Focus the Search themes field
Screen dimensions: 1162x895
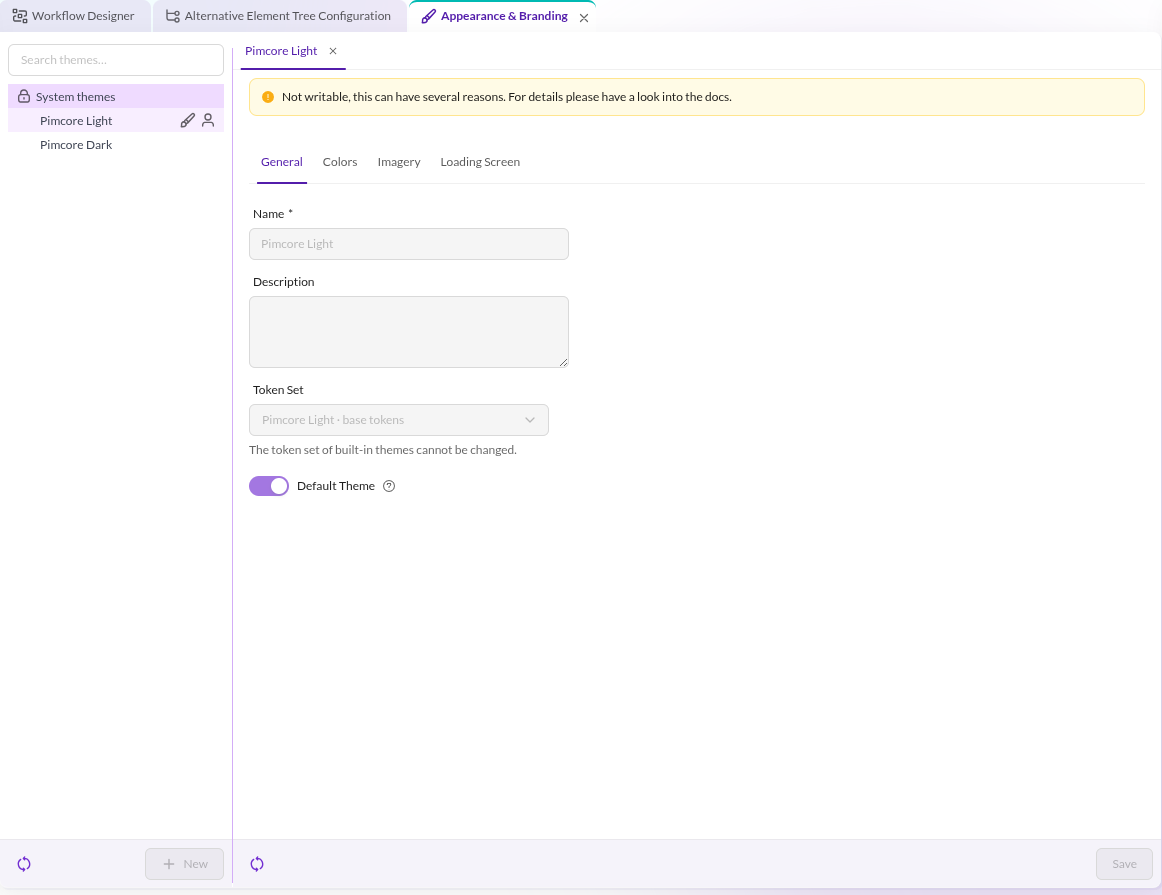[x=116, y=60]
